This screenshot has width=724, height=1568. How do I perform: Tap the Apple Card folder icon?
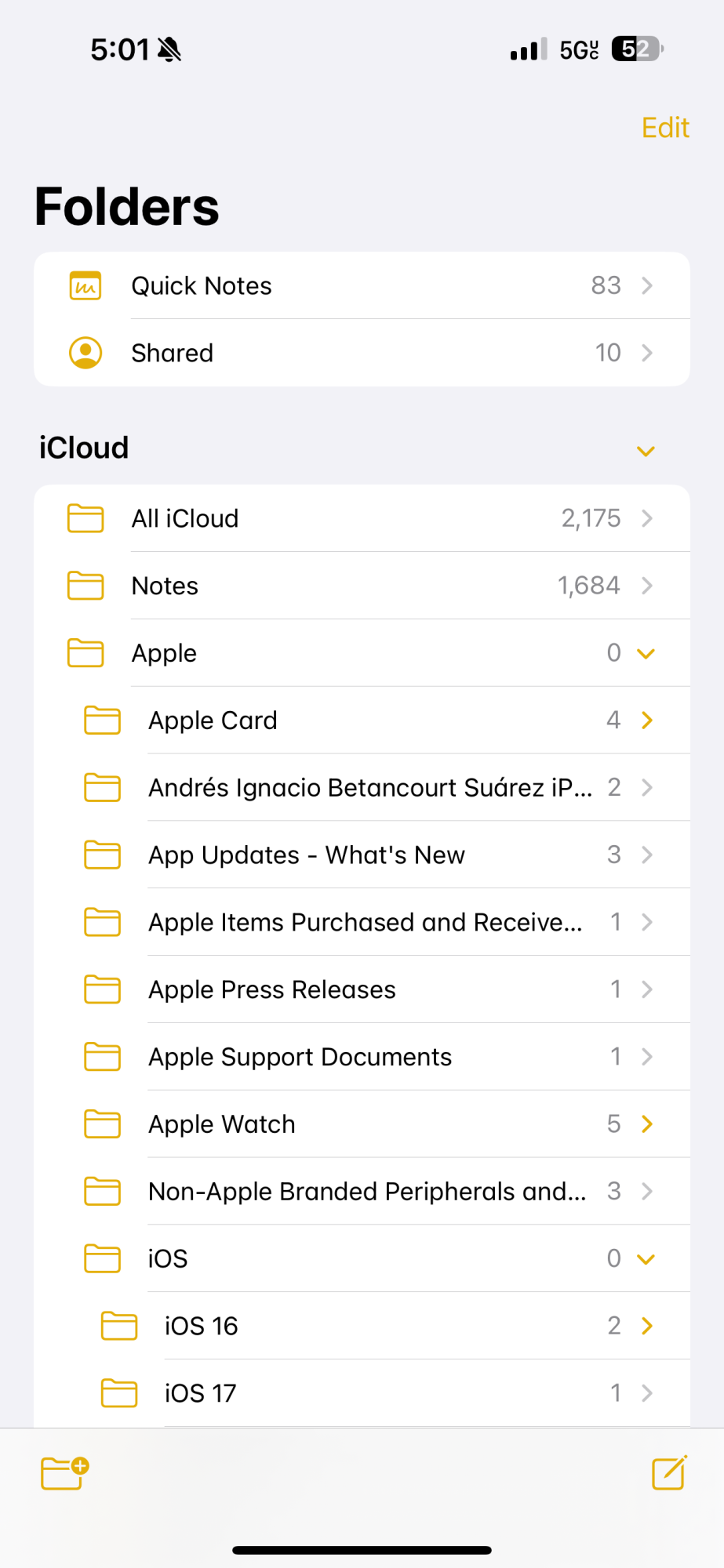point(102,720)
